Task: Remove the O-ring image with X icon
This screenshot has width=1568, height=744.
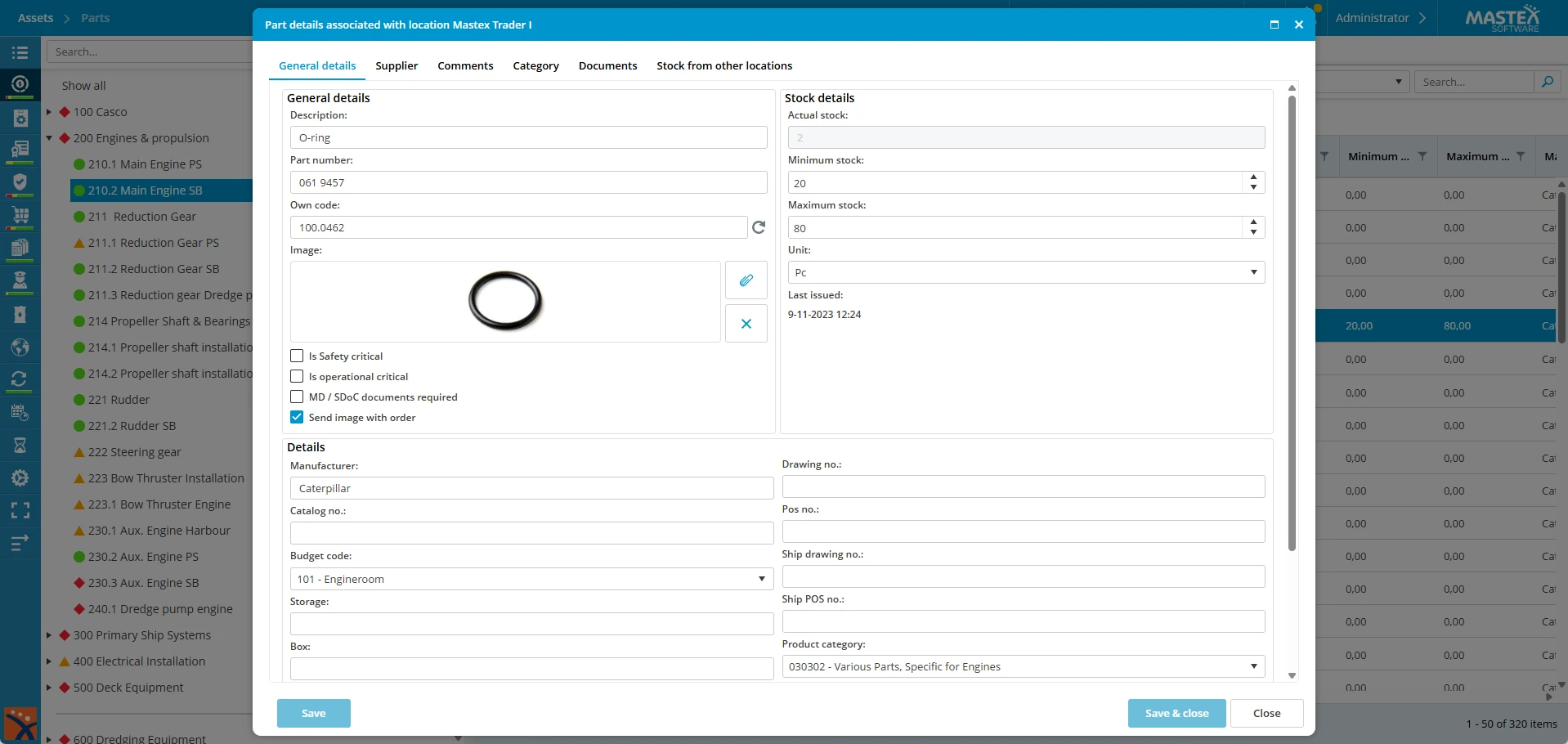Action: pyautogui.click(x=746, y=324)
